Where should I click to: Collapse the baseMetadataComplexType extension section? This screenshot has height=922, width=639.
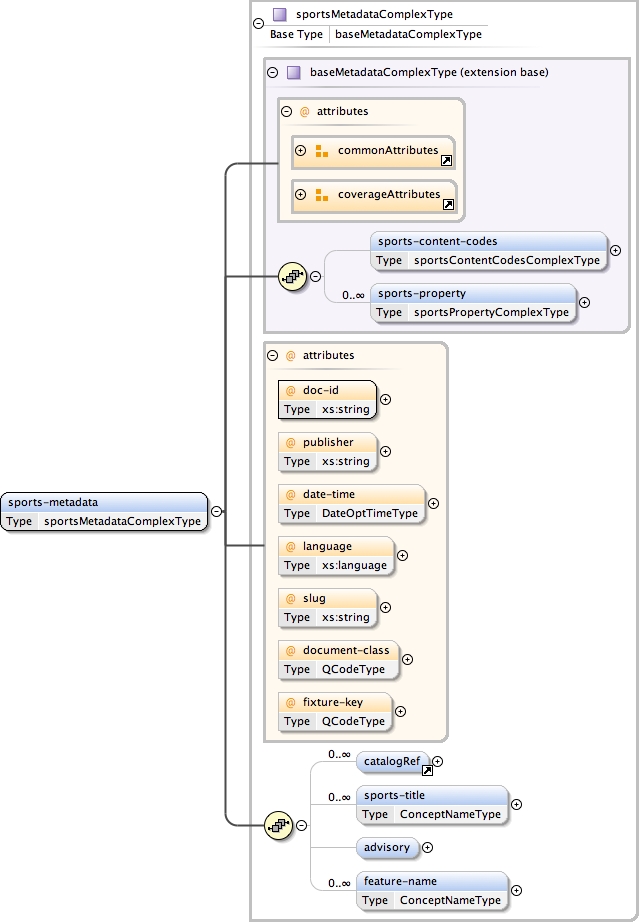[272, 72]
